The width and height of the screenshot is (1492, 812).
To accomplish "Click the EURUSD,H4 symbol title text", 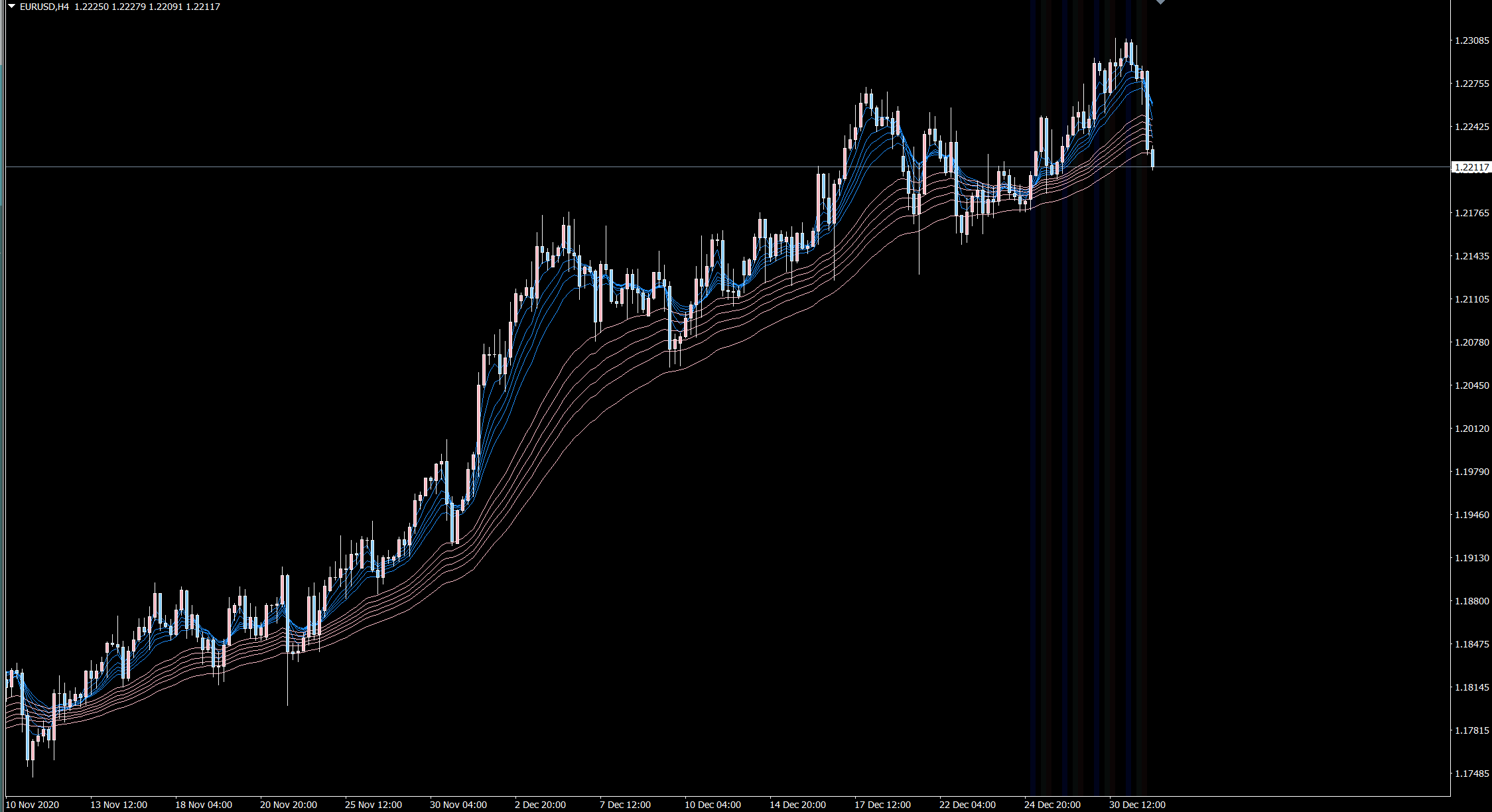I will [44, 7].
